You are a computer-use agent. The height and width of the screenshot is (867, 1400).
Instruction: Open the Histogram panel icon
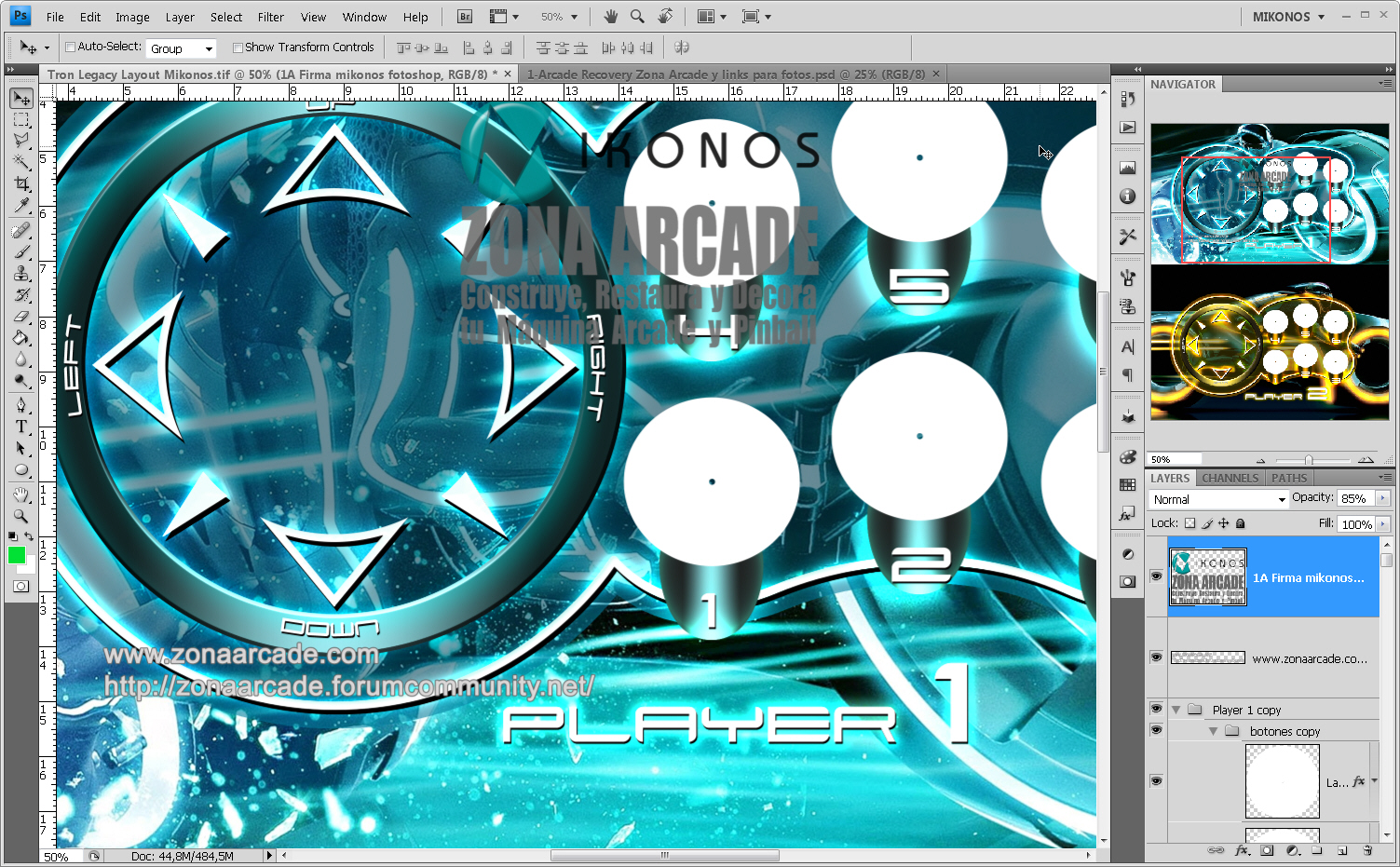(1127, 169)
